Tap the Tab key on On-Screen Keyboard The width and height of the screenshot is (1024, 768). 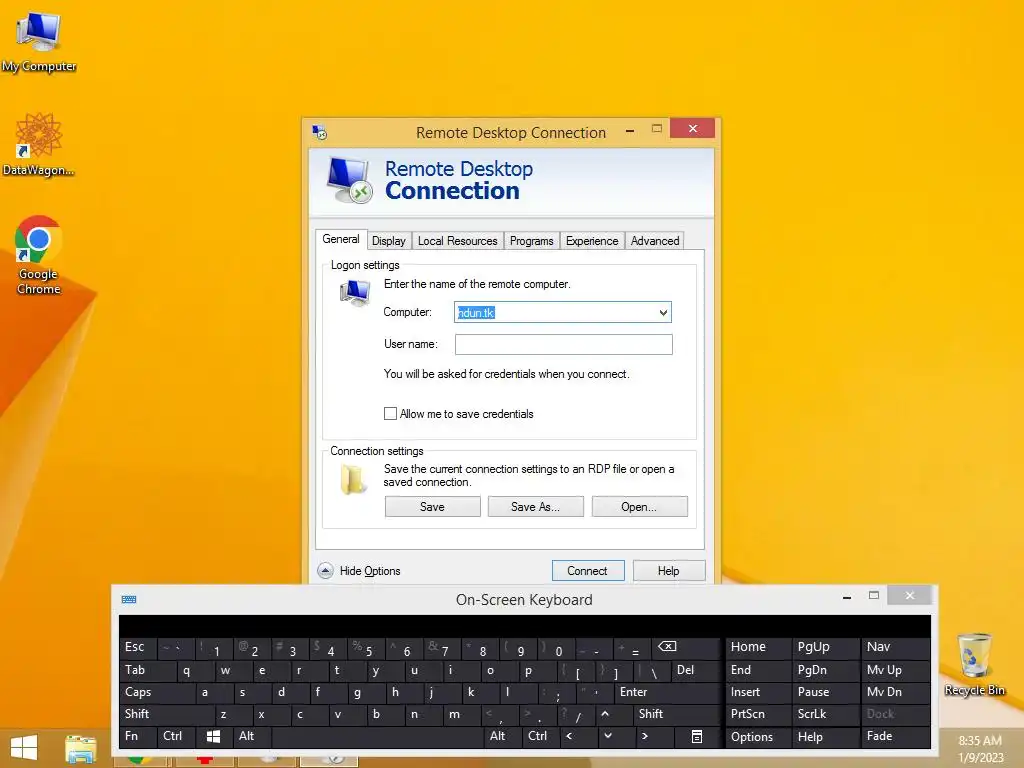coord(148,671)
